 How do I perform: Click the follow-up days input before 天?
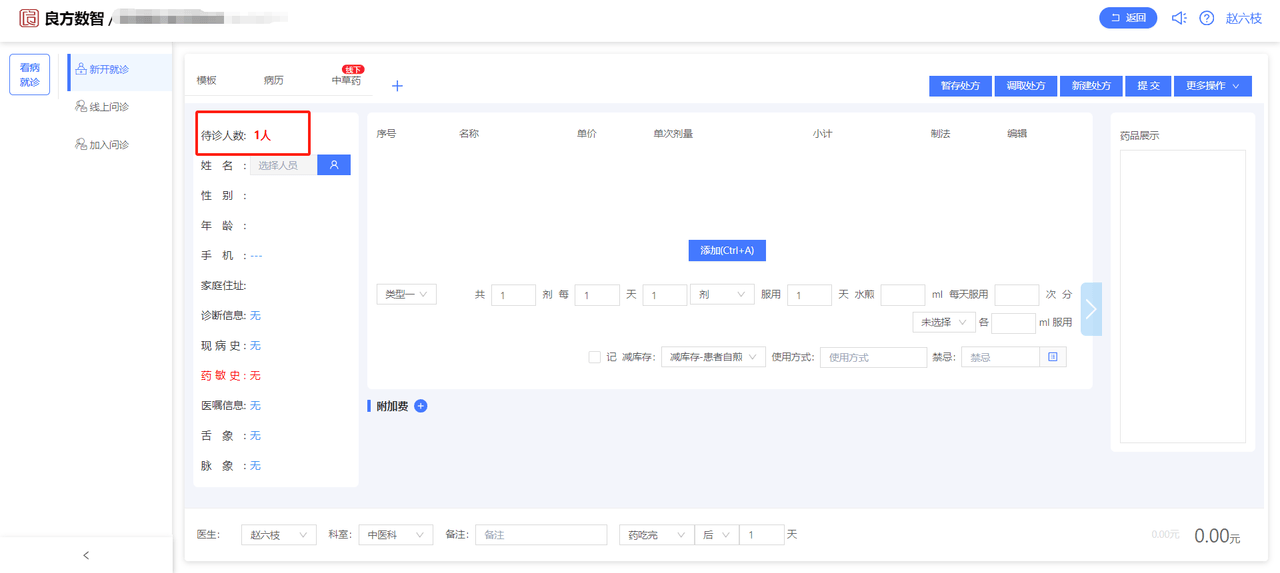point(762,535)
